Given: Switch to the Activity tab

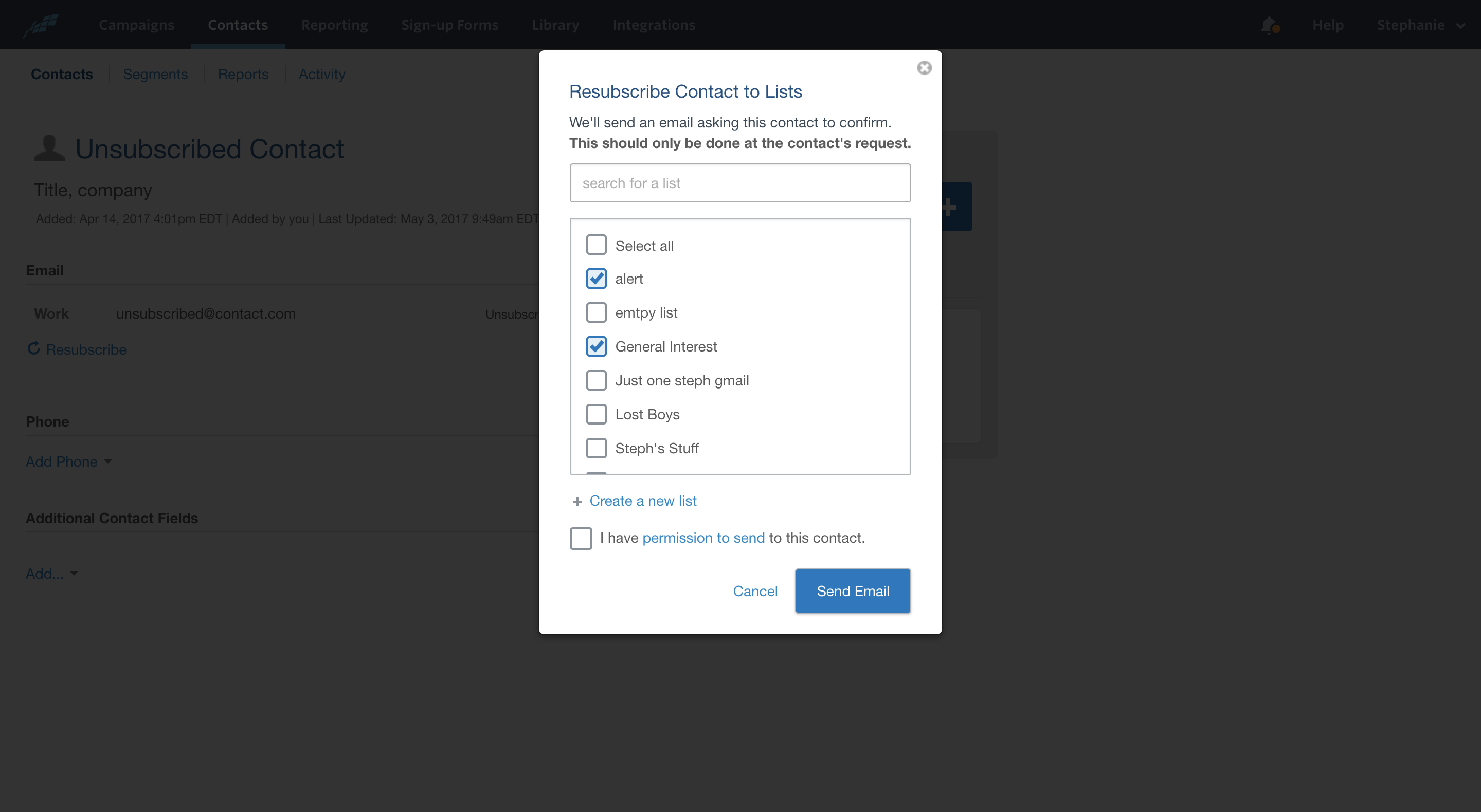Looking at the screenshot, I should coord(322,74).
